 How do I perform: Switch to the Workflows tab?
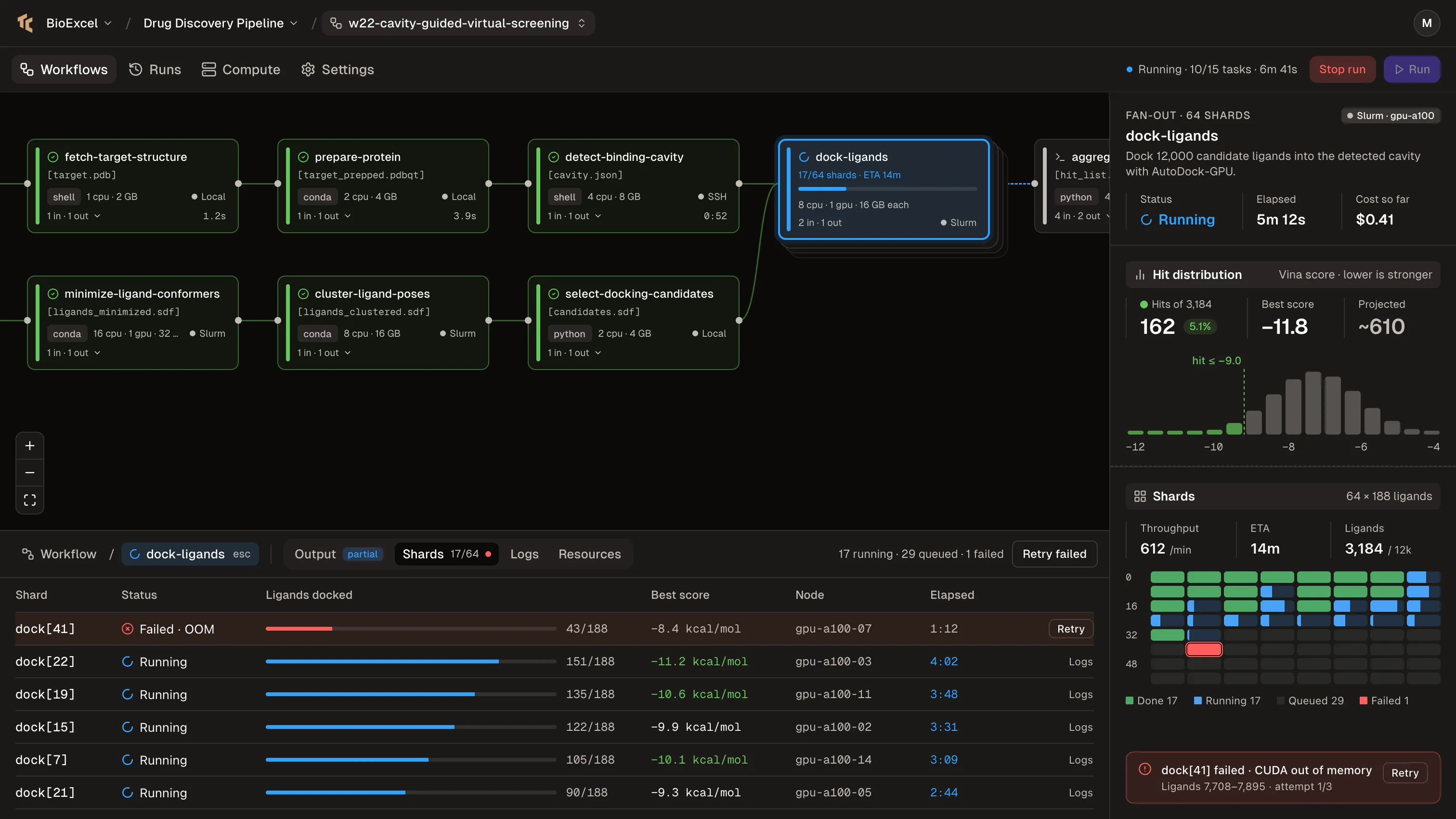pos(64,69)
